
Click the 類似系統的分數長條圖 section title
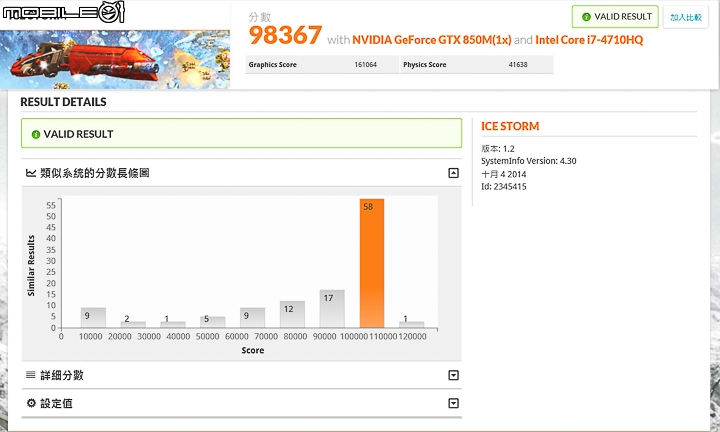pos(95,173)
